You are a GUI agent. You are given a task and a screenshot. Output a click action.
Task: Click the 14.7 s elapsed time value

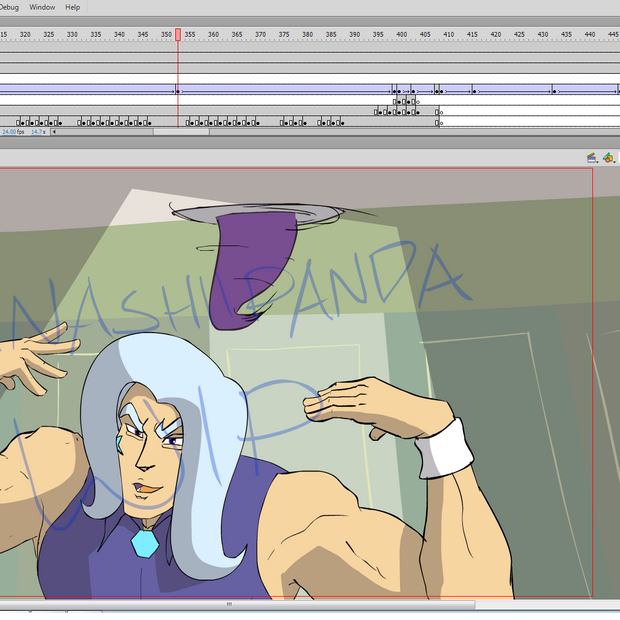38,132
